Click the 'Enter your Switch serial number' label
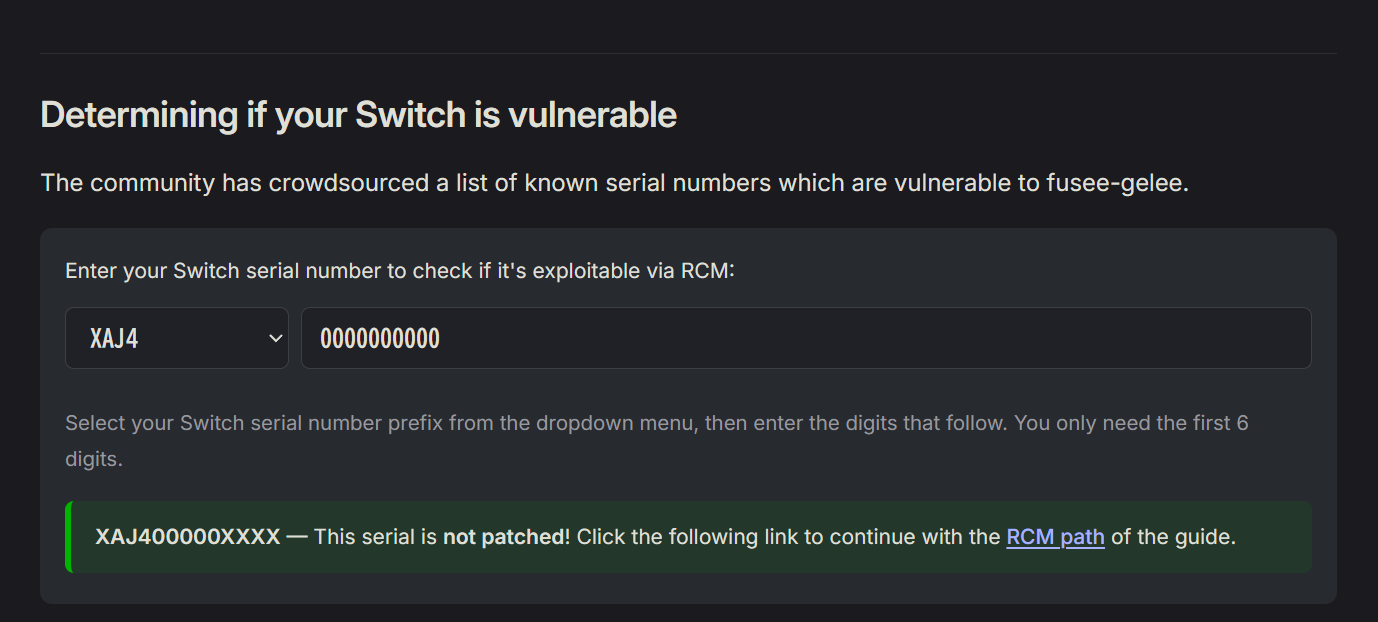This screenshot has width=1378, height=622. pyautogui.click(x=400, y=271)
